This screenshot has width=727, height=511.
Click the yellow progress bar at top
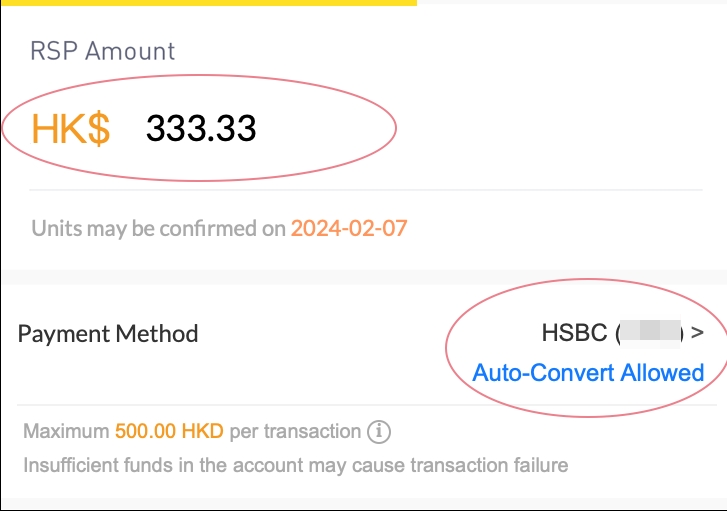209,2
